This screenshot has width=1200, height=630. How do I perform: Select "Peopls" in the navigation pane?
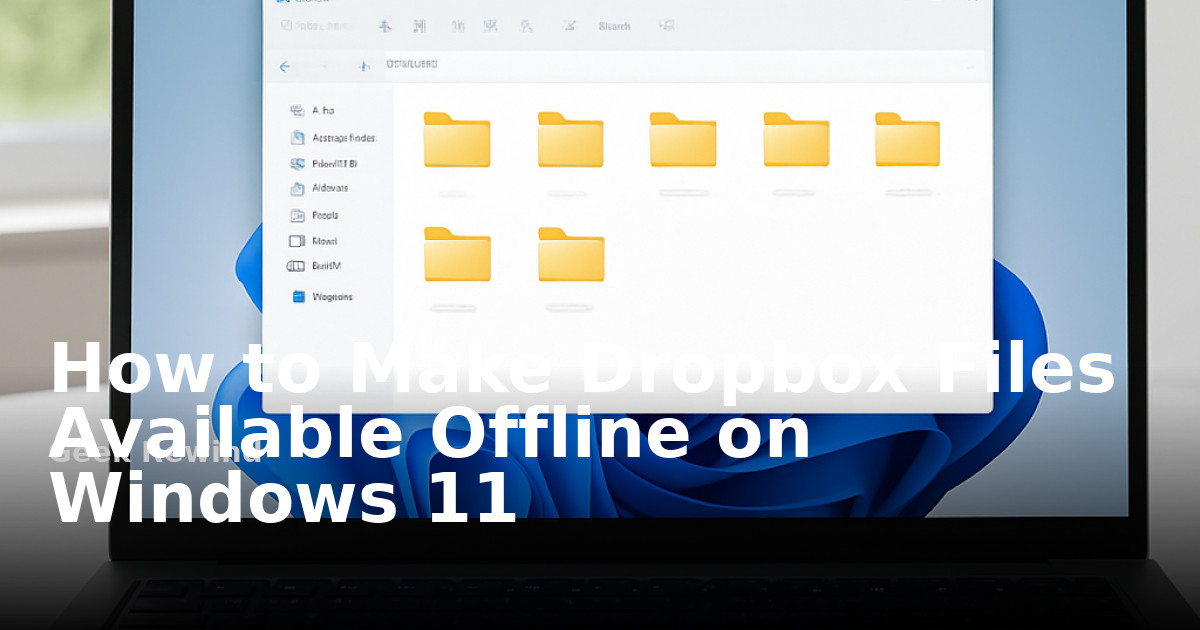314,215
